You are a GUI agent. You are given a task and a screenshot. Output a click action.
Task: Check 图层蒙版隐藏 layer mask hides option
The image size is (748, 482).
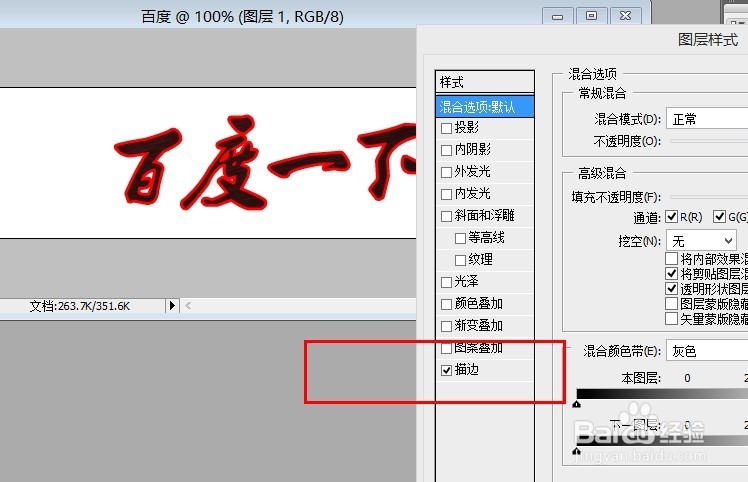672,304
